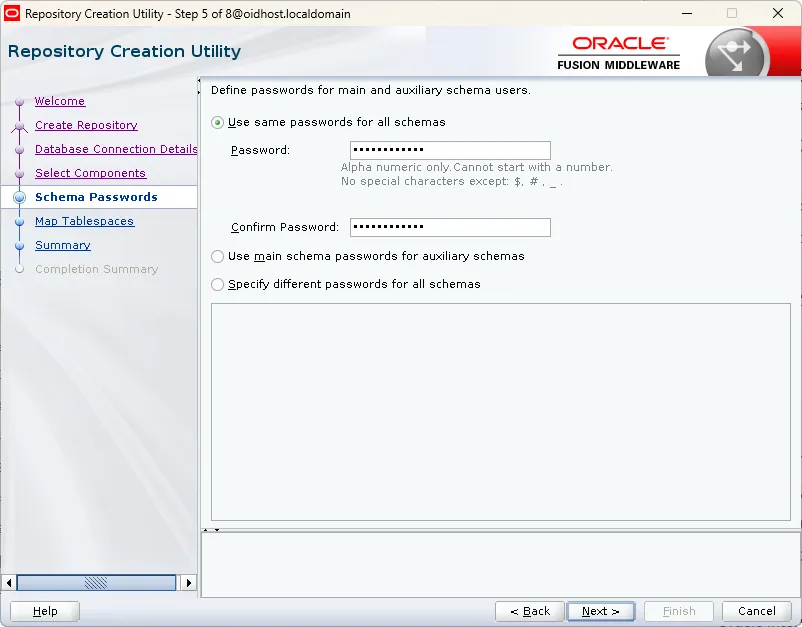The image size is (802, 627).
Task: Go to Select Components step
Action: point(91,173)
